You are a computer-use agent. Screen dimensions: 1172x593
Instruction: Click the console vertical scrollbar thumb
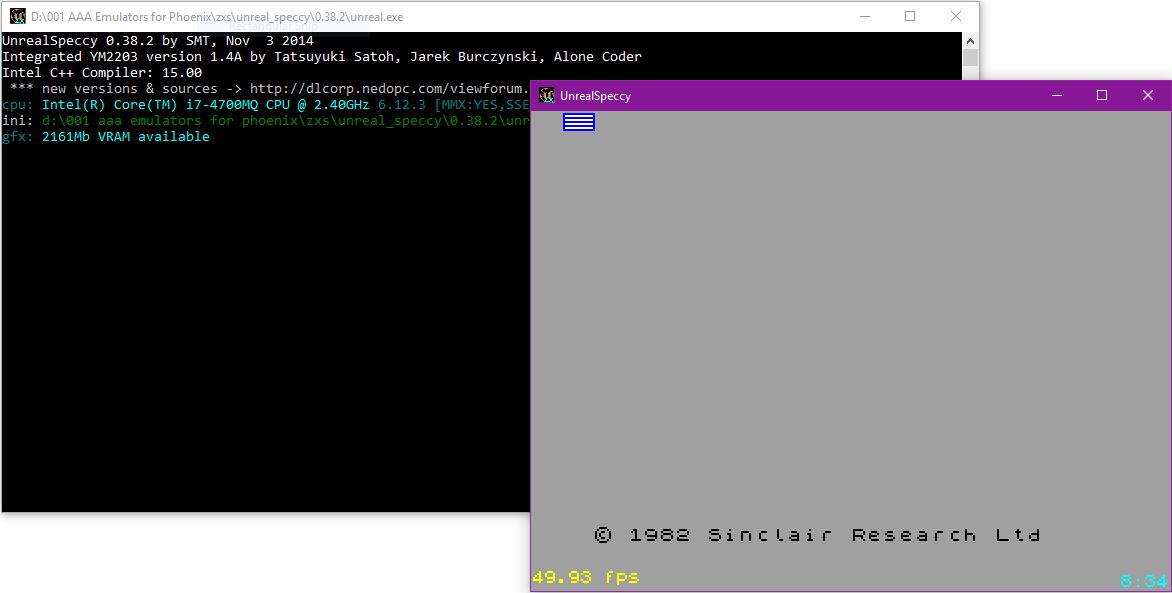pos(970,58)
